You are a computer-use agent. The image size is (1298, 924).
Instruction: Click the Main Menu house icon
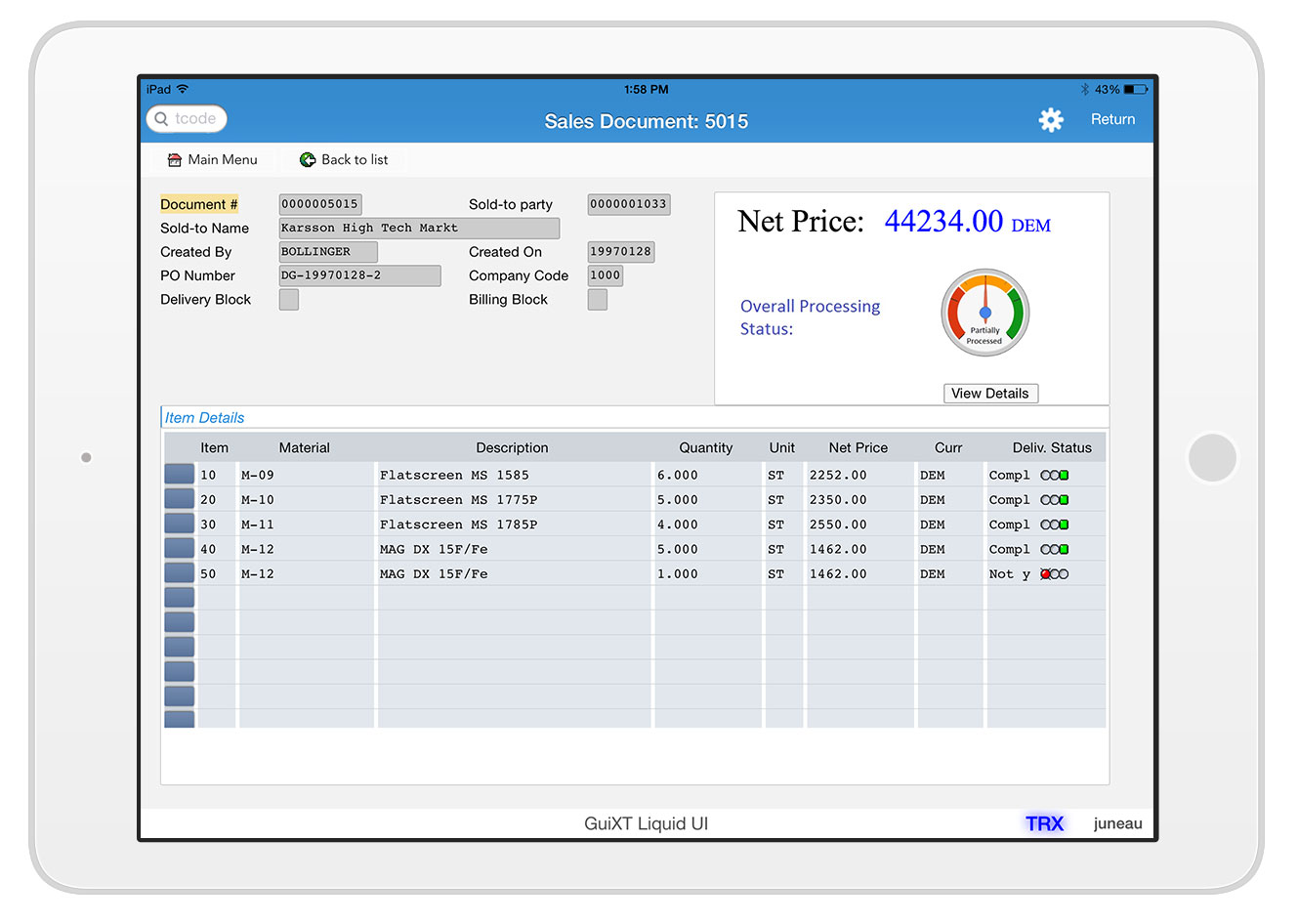175,160
